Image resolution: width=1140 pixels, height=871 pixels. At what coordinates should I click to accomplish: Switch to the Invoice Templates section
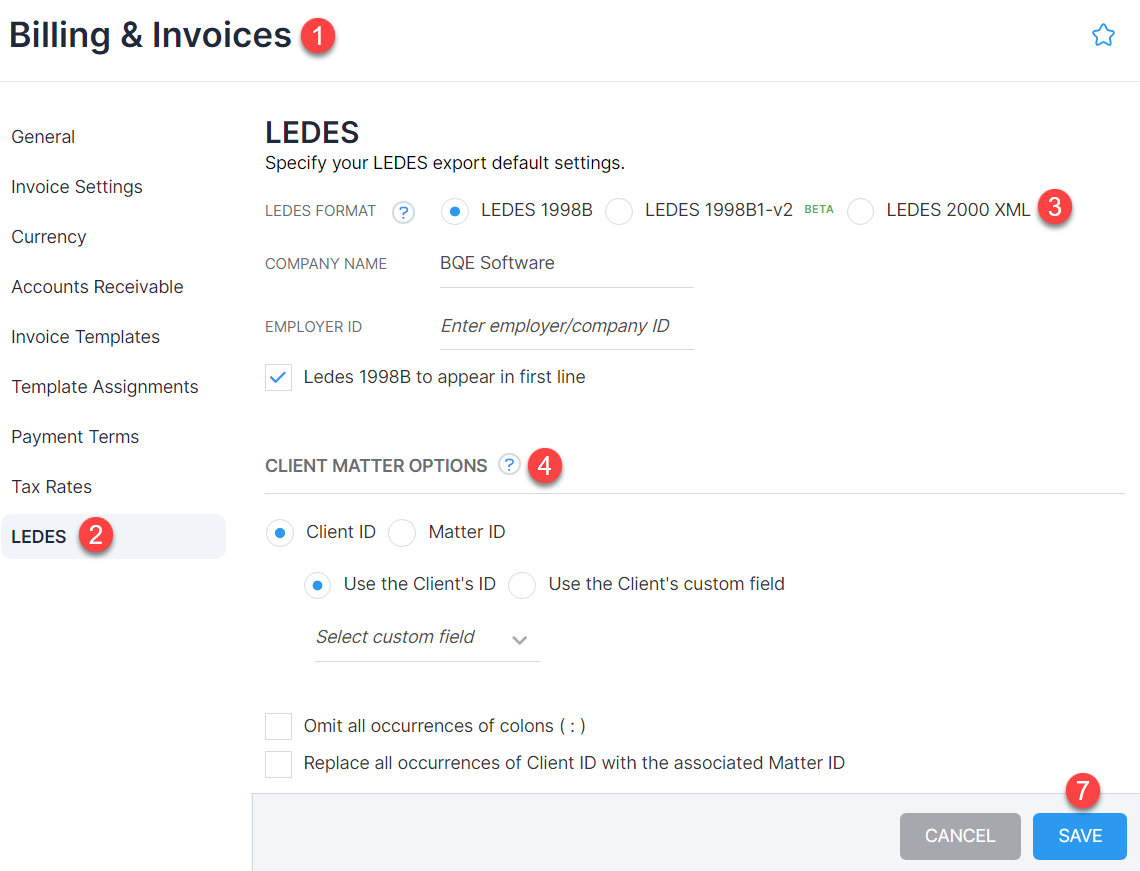tap(85, 336)
